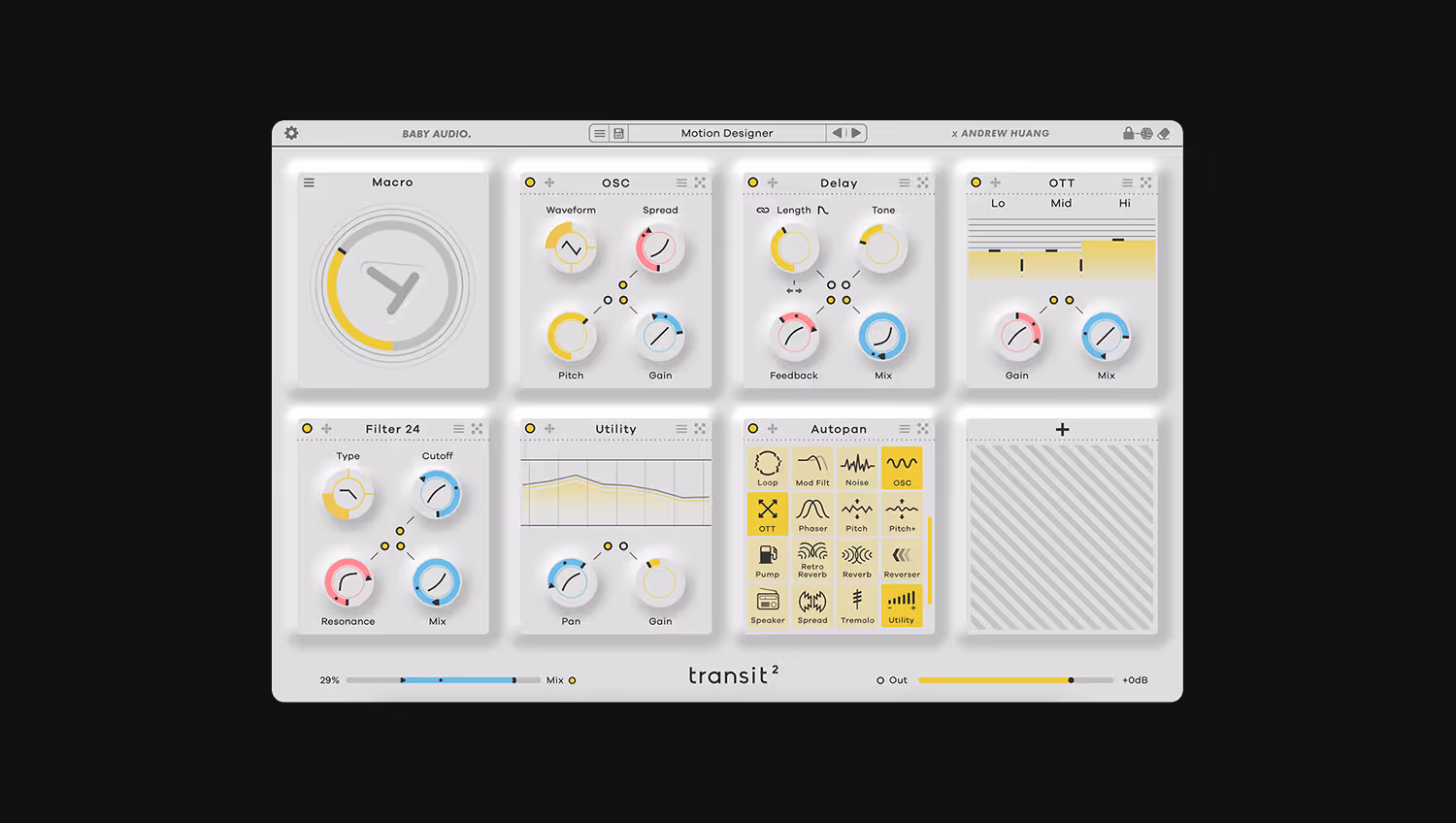This screenshot has width=1456, height=823.
Task: Open the Macro panel menu
Action: pyautogui.click(x=309, y=182)
